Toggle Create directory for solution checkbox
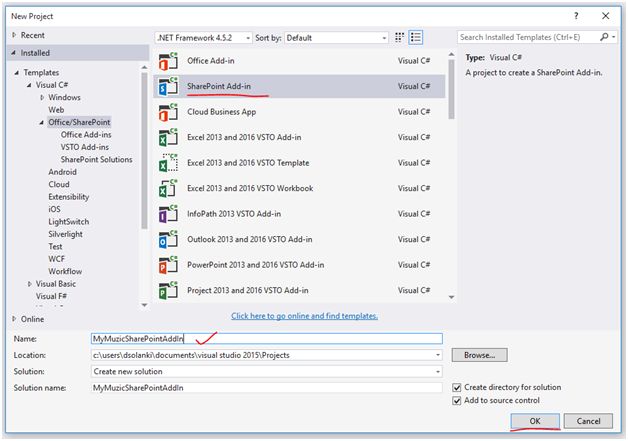This screenshot has height=441, width=628. click(457, 388)
